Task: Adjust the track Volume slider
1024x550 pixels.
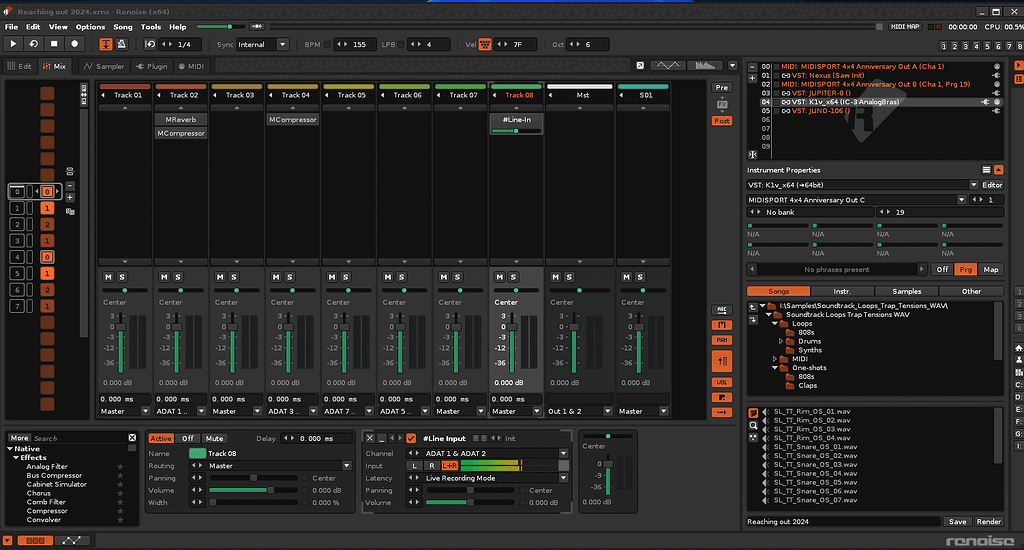Action: coord(253,491)
